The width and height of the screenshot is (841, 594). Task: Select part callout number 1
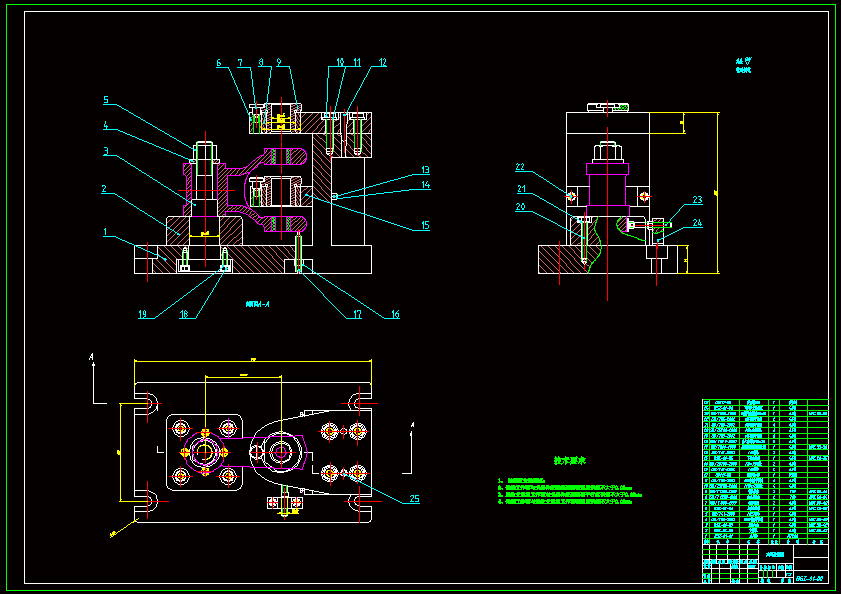click(106, 232)
